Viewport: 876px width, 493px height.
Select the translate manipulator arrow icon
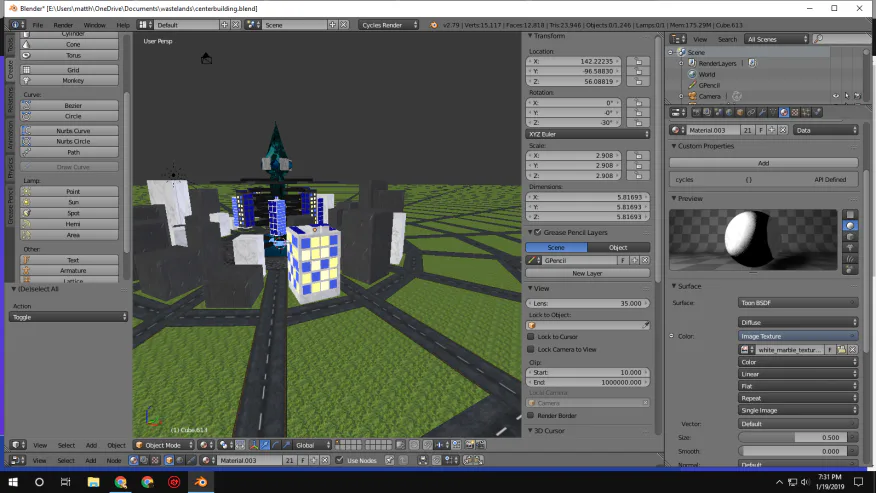pos(265,445)
